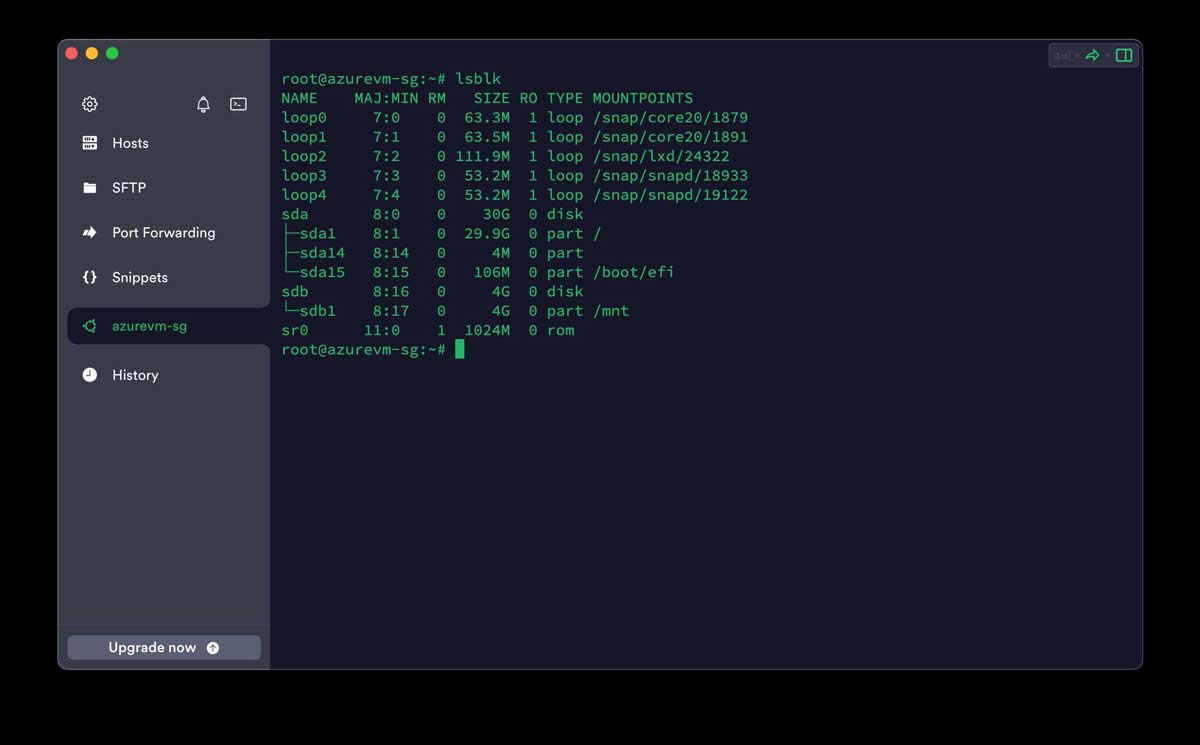Click the arrow icon in Upgrade now

click(x=213, y=648)
